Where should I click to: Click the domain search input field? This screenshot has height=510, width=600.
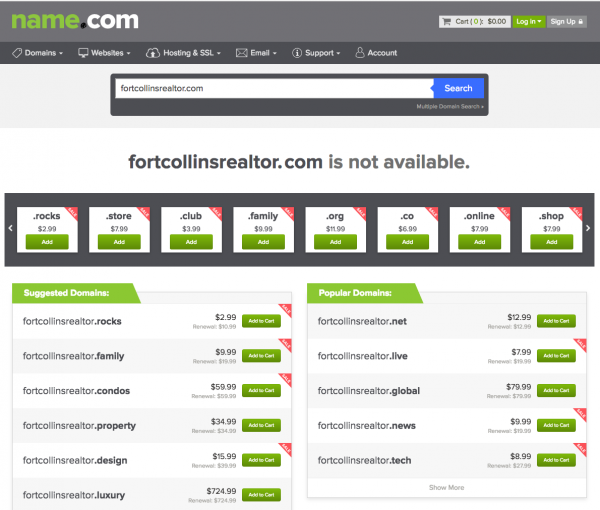coord(274,88)
